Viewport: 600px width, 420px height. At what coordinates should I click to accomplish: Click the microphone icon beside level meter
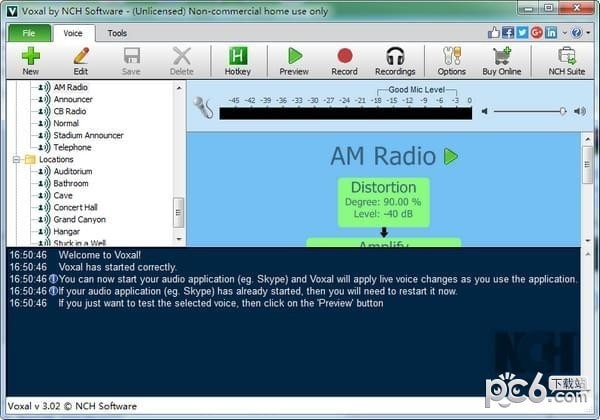point(203,107)
